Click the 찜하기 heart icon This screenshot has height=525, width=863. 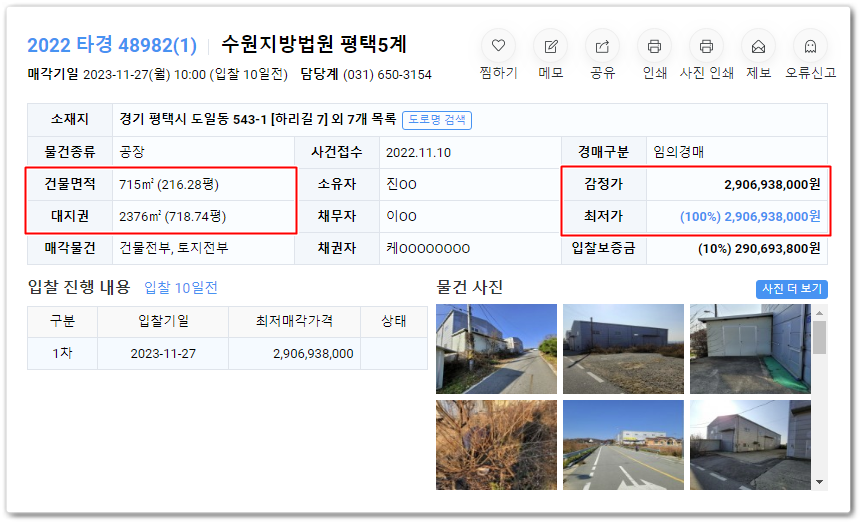498,46
